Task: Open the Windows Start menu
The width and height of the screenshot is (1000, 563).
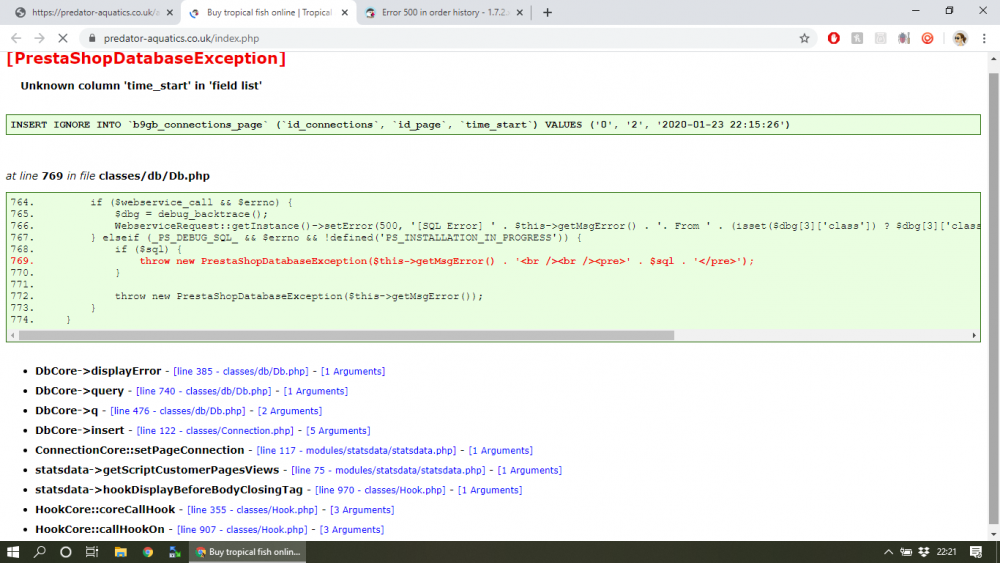Action: [x=13, y=552]
